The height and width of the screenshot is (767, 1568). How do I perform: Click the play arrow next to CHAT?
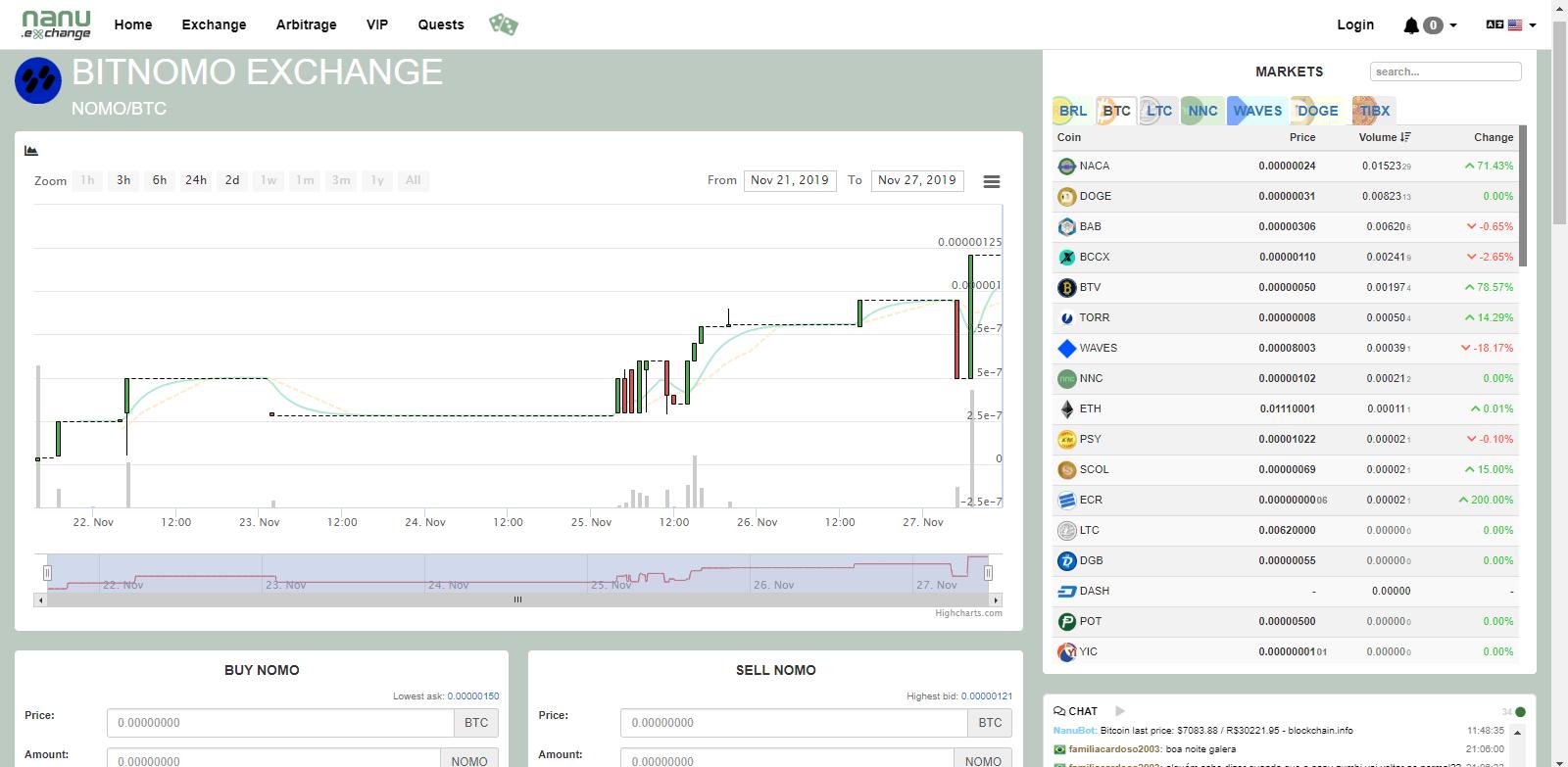click(1120, 711)
